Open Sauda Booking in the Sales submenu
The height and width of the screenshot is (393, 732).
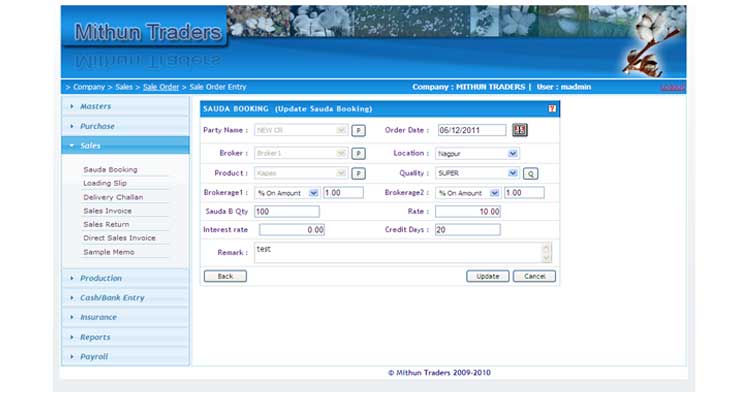[110, 169]
